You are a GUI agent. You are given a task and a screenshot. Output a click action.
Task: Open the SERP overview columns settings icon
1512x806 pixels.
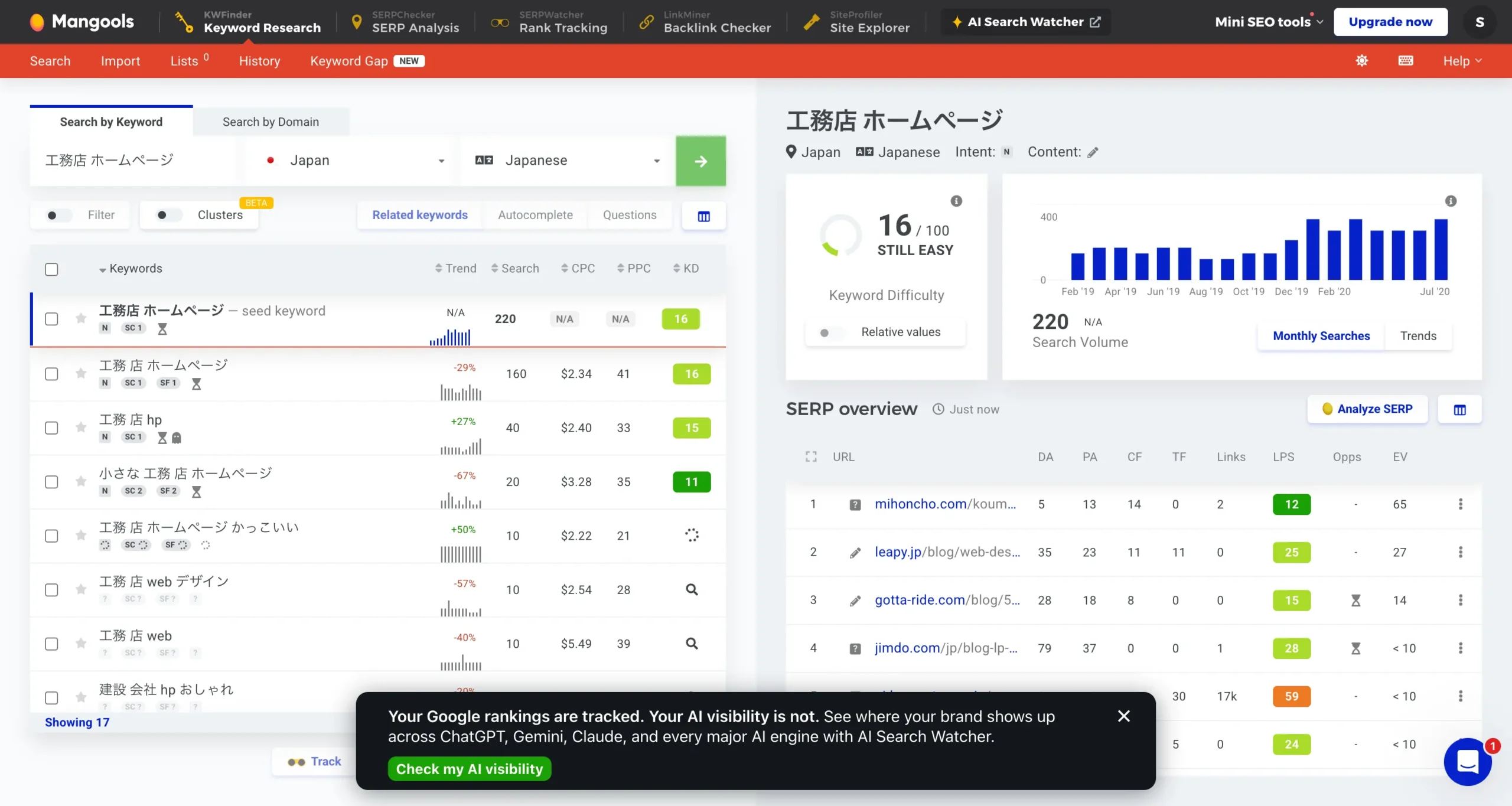[1459, 409]
